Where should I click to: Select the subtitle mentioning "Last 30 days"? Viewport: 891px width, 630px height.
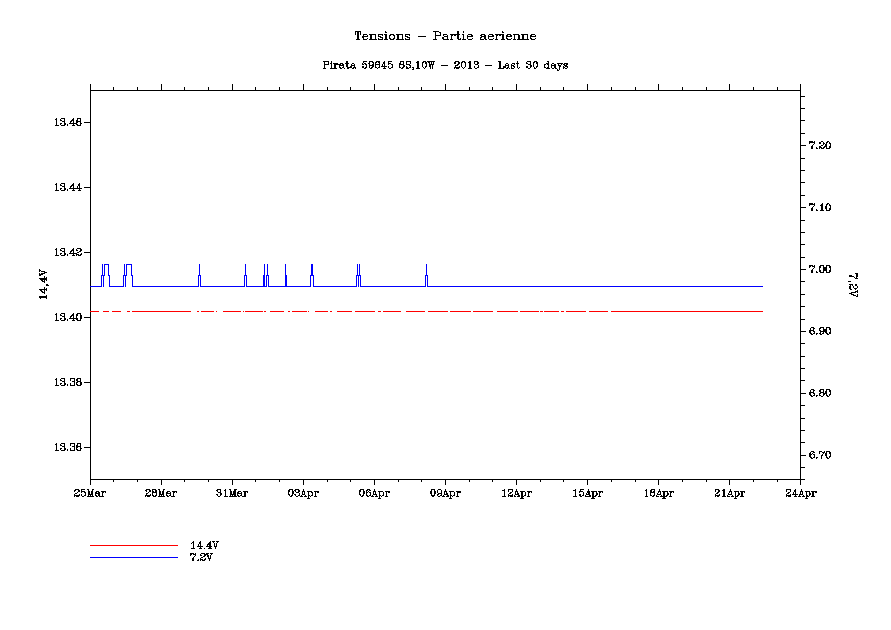445,65
